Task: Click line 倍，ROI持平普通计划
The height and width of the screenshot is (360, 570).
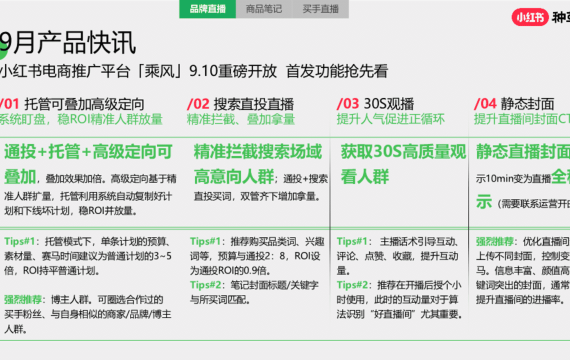Action: pyautogui.click(x=52, y=271)
